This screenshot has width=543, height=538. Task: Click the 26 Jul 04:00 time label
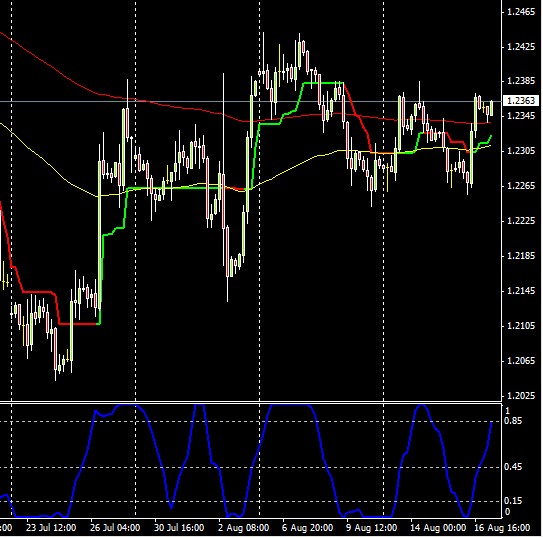[115, 528]
